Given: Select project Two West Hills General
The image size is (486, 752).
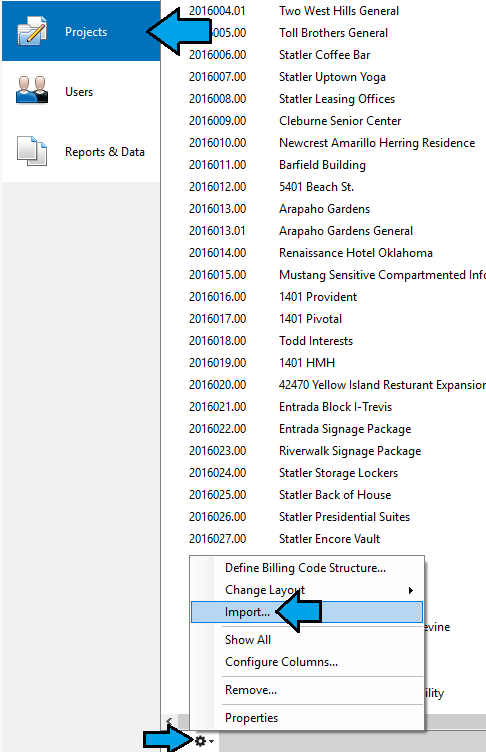Looking at the screenshot, I should (x=339, y=11).
